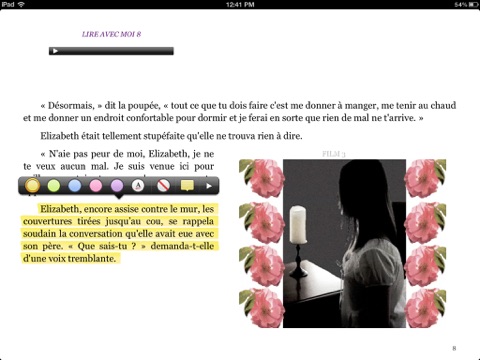Select the underline text option
This screenshot has height=360, width=480.
(138, 186)
